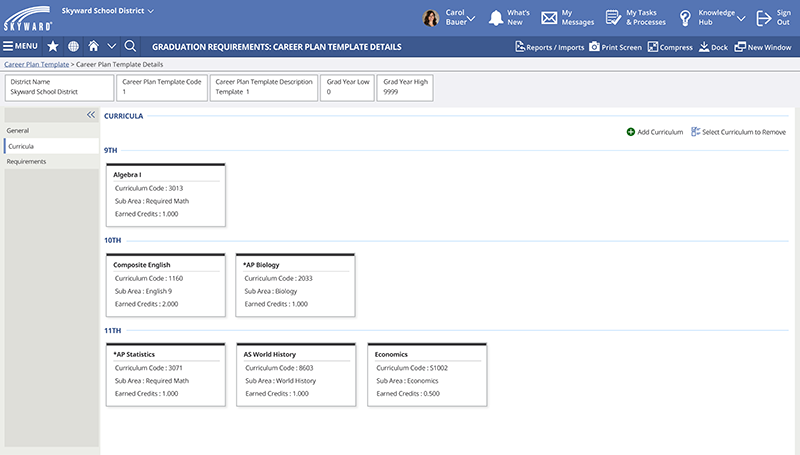The width and height of the screenshot is (800, 455).
Task: Click Add Curriculum button
Action: tap(655, 132)
